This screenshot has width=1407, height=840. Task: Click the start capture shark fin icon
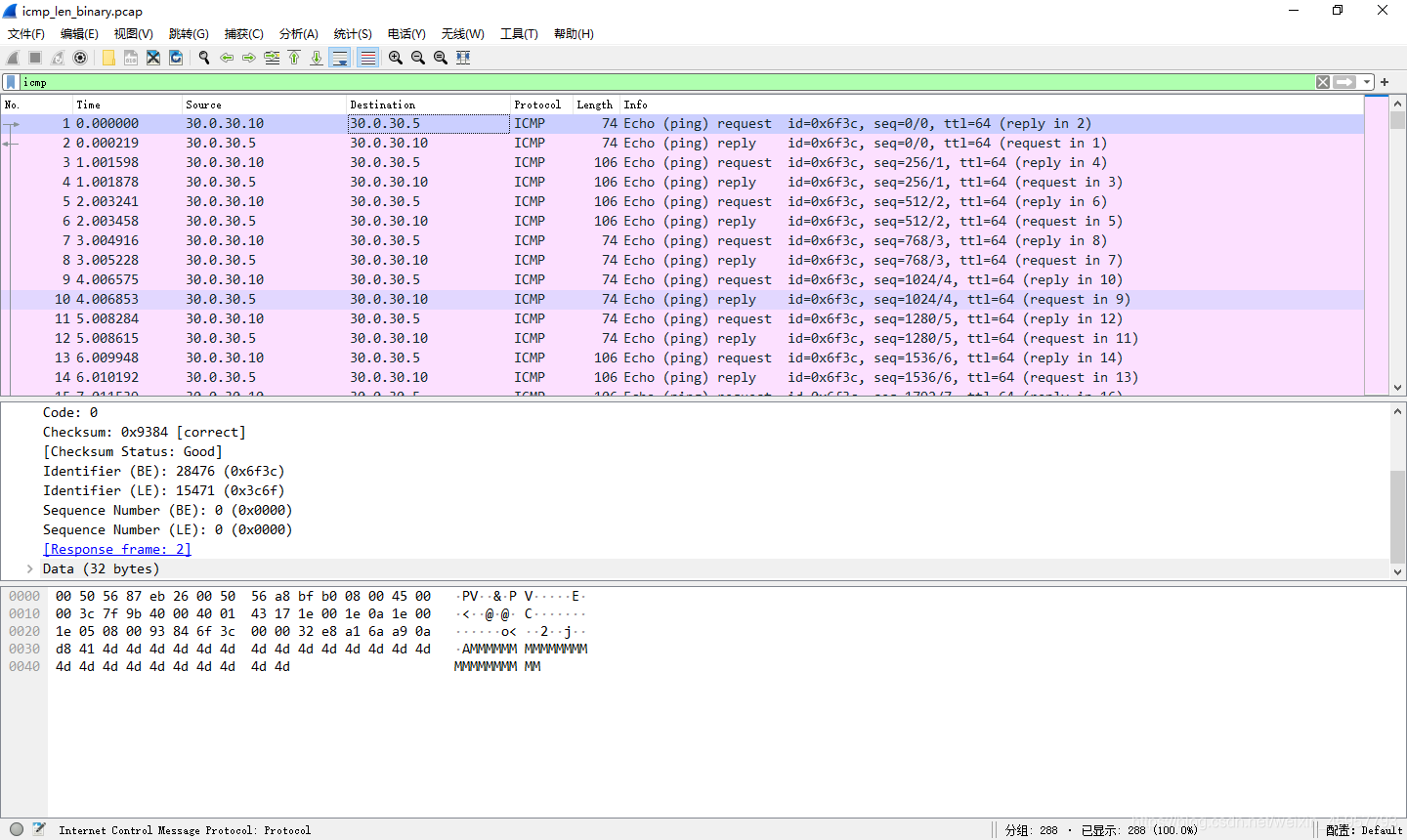point(13,58)
